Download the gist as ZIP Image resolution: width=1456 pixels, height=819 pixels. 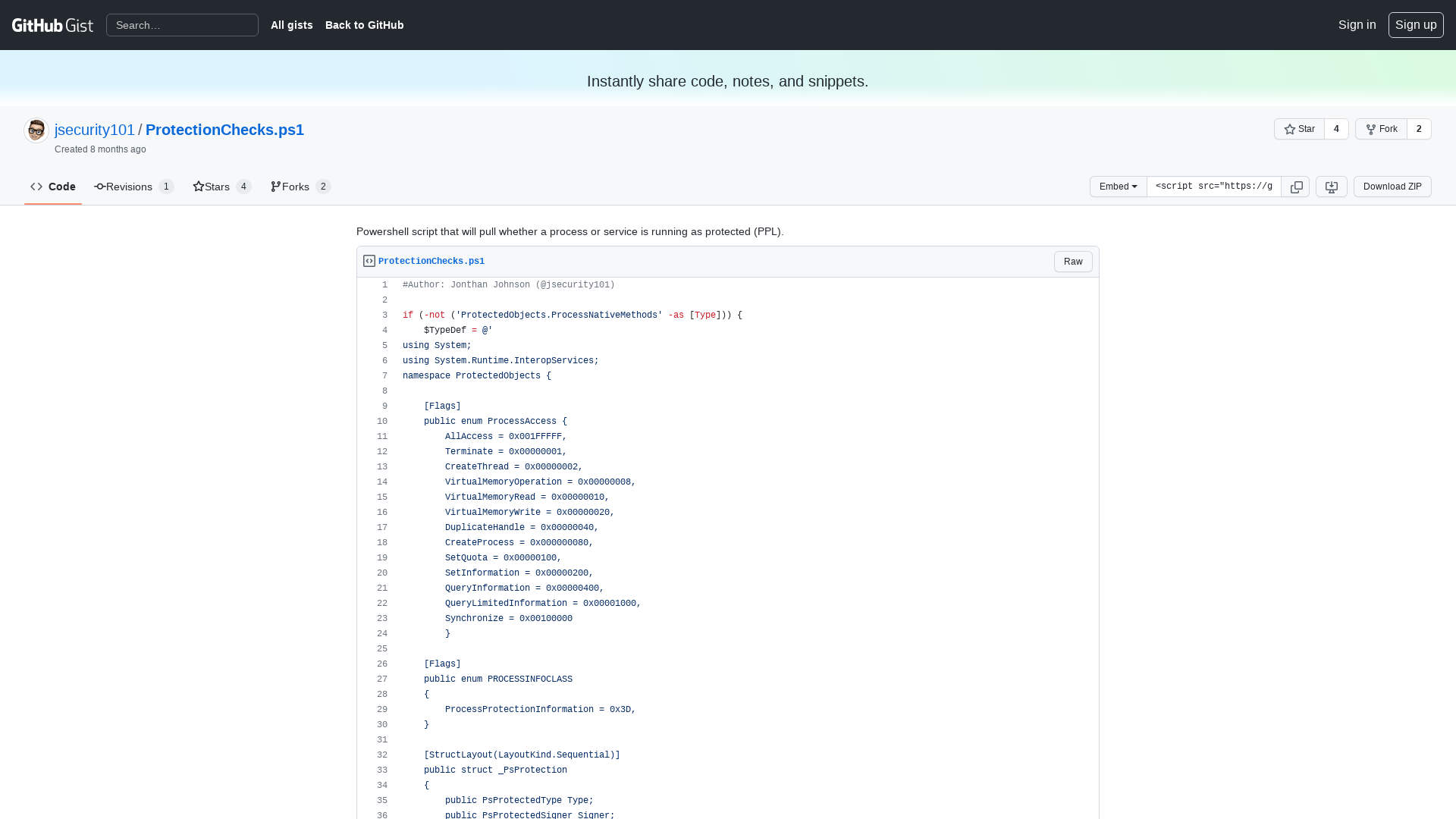coord(1392,187)
